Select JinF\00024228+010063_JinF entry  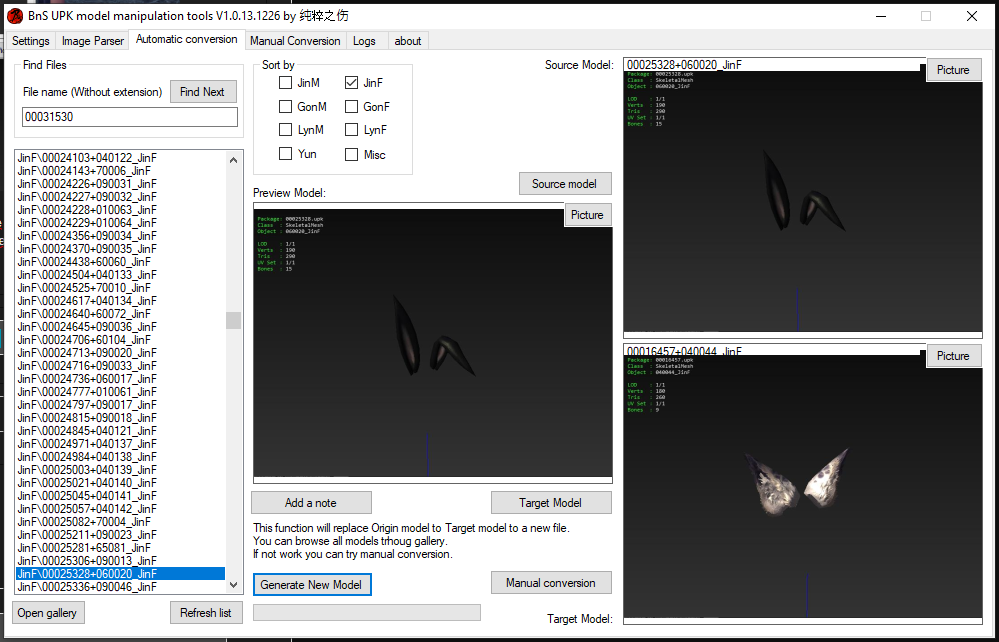coord(120,210)
